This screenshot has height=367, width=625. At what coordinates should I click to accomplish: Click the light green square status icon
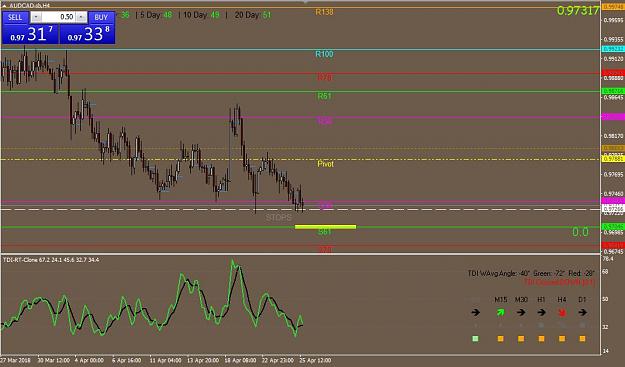tap(475, 339)
